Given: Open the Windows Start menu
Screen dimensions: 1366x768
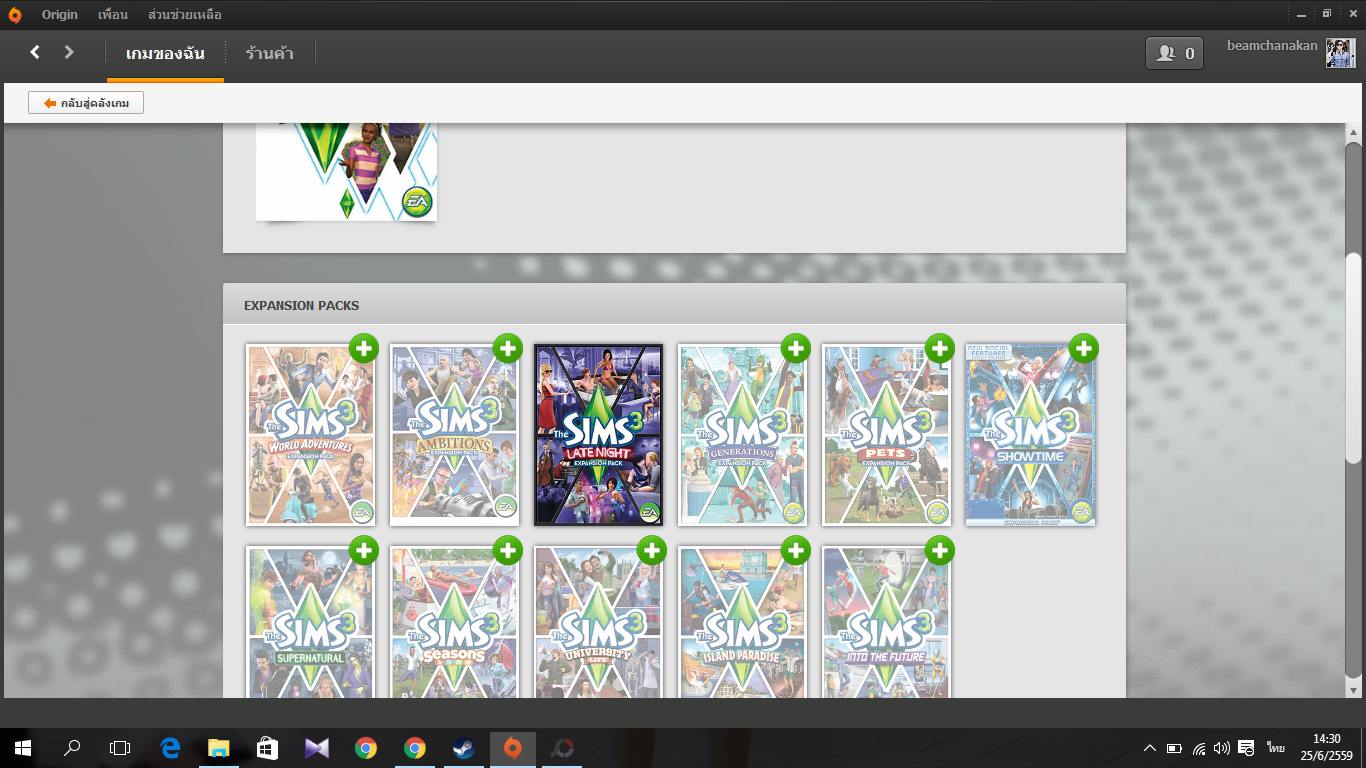Looking at the screenshot, I should pyautogui.click(x=22, y=748).
